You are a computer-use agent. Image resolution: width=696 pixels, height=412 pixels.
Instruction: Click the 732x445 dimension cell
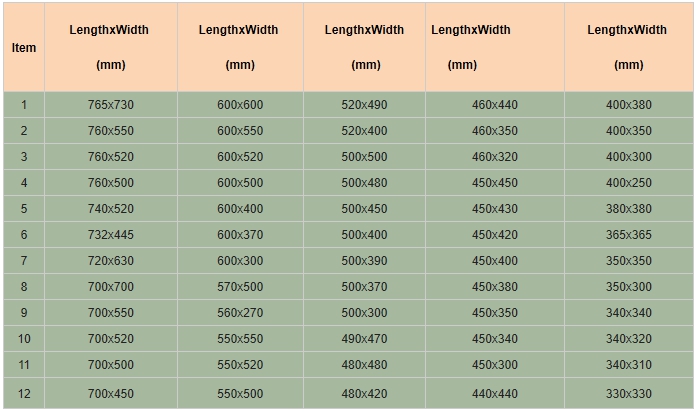click(111, 234)
